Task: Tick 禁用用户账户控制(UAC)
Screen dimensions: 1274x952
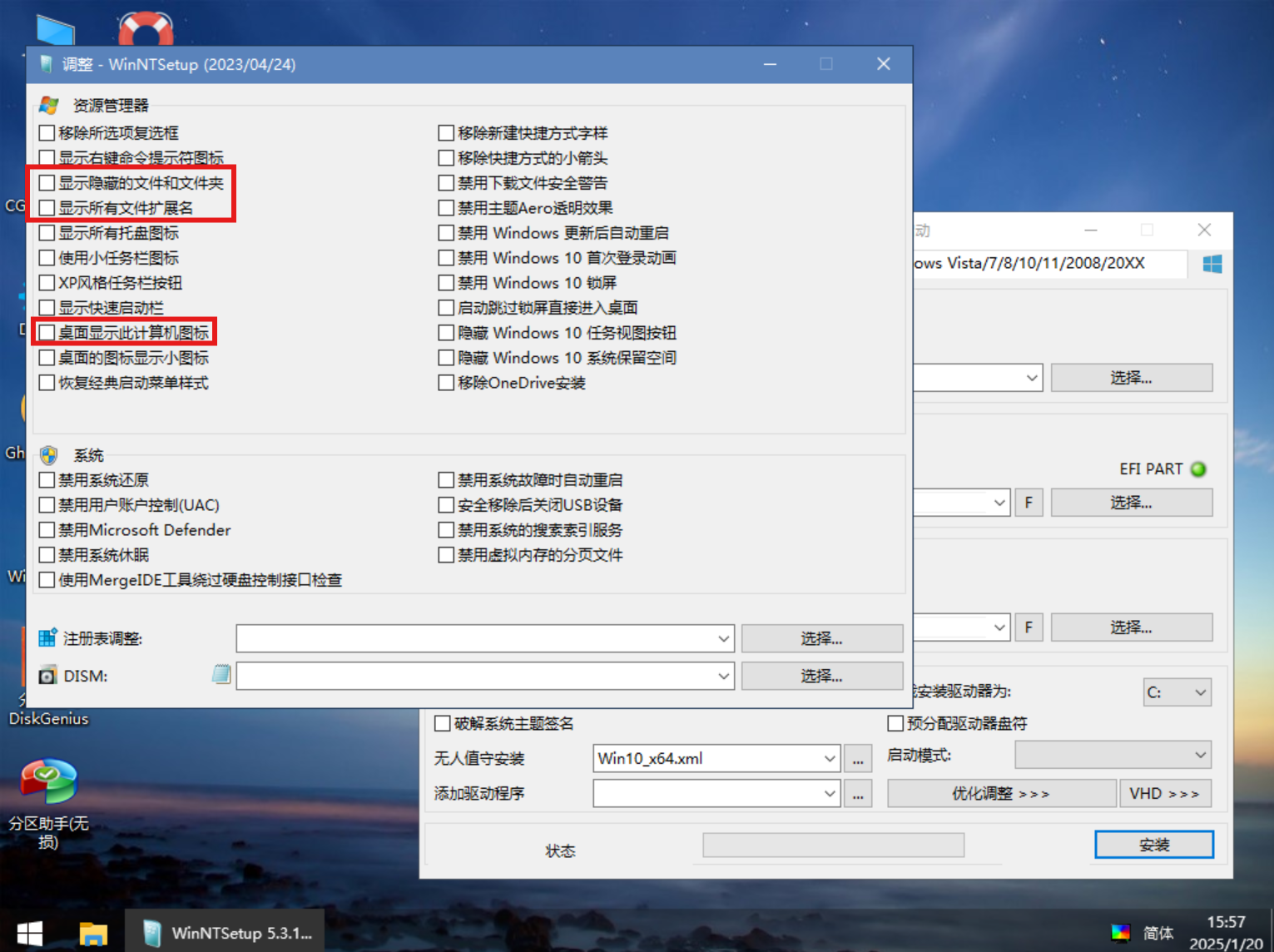Action: click(x=47, y=504)
